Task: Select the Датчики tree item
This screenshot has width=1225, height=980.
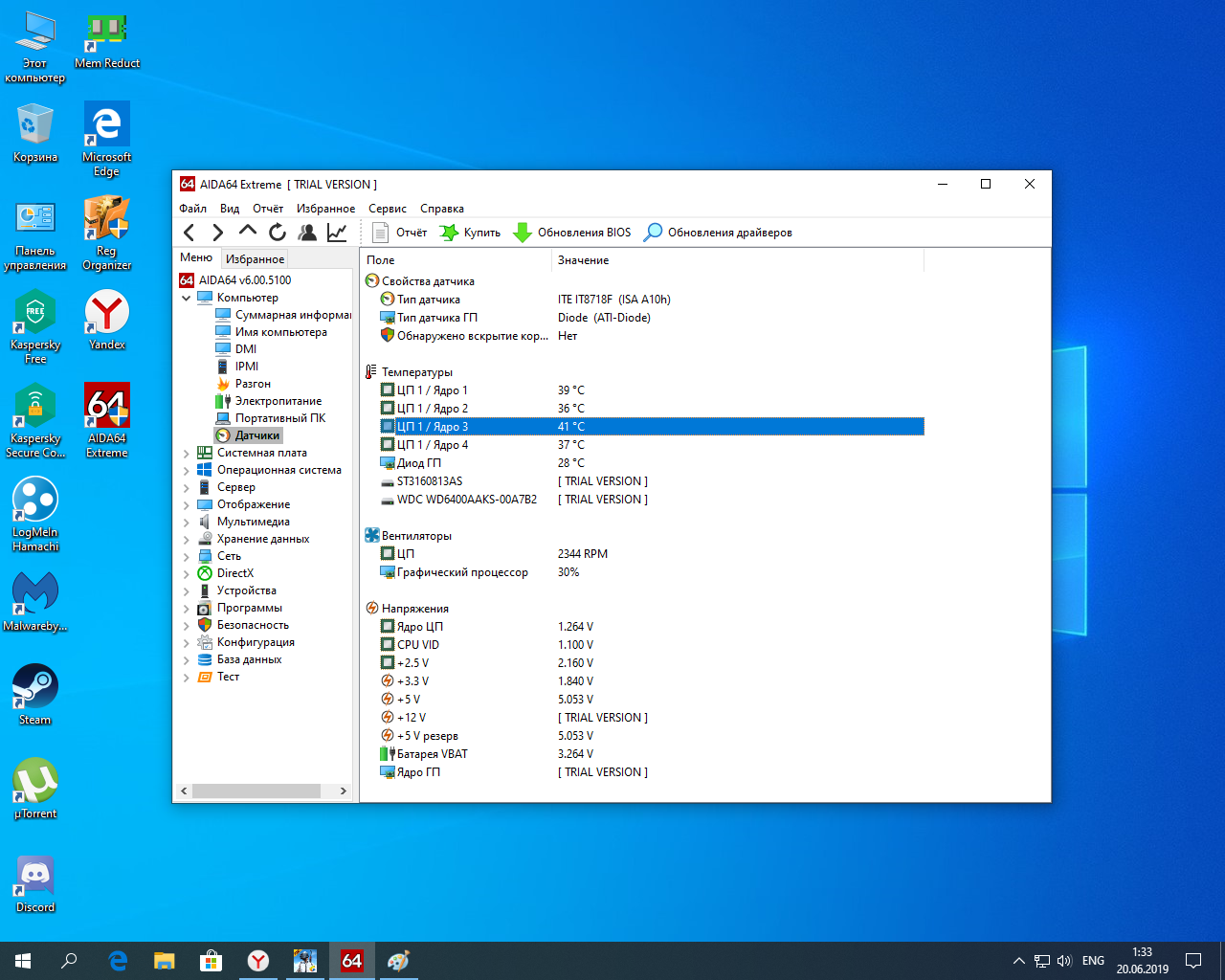Action: 249,435
